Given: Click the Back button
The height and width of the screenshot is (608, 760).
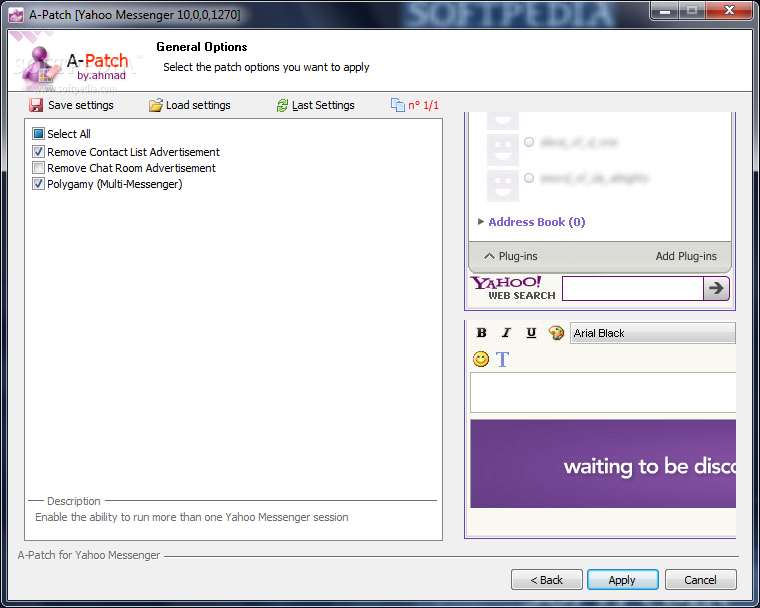Looking at the screenshot, I should click(x=547, y=579).
